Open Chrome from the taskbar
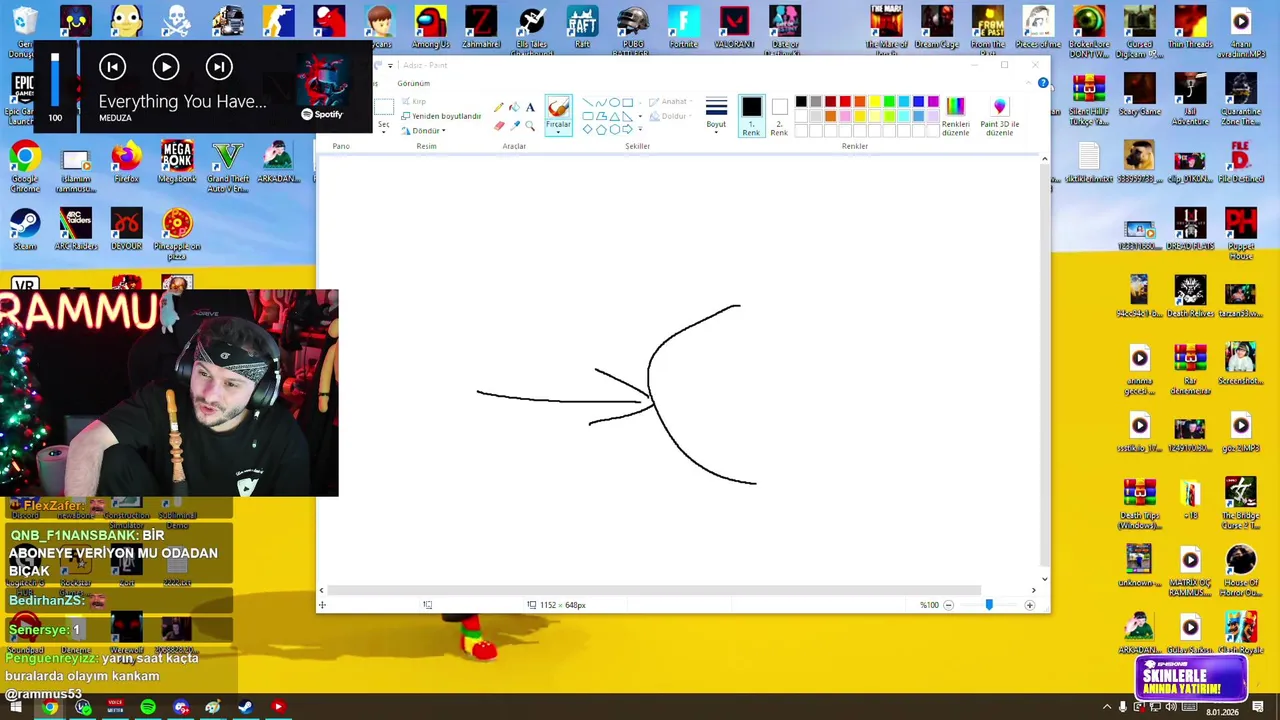Image resolution: width=1280 pixels, height=720 pixels. 50,708
